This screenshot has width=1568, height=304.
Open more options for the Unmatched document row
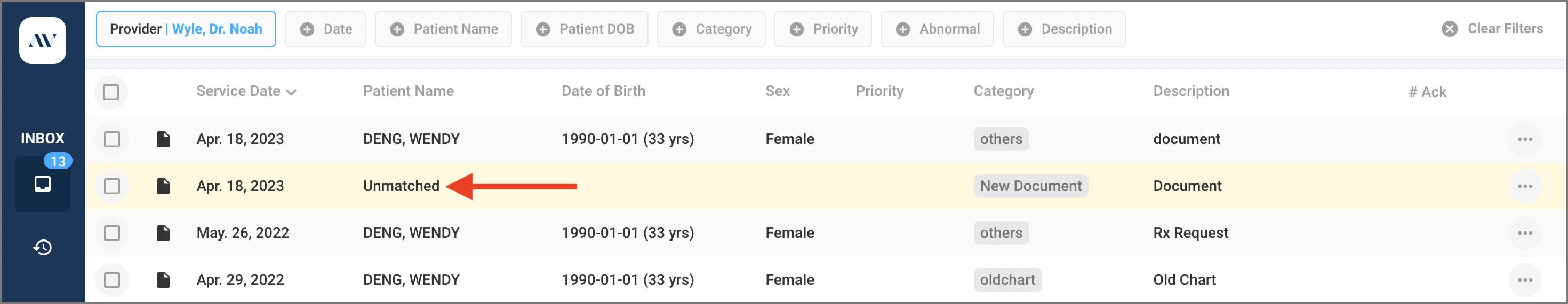click(1525, 186)
